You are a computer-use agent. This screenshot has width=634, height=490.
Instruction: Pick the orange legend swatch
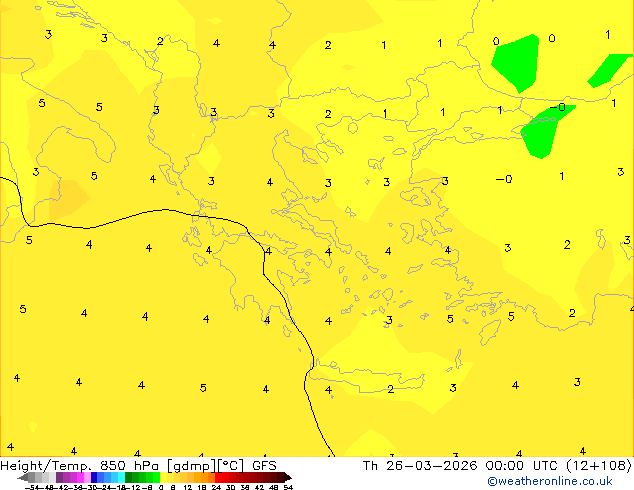click(x=198, y=477)
